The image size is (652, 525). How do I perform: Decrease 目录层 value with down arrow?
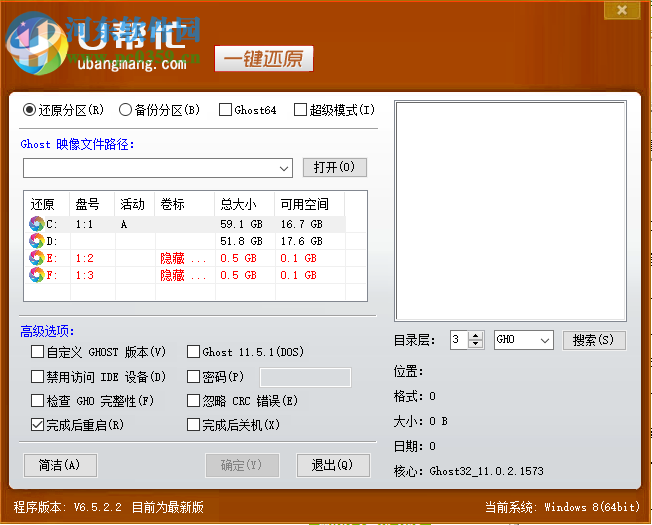[x=475, y=344]
